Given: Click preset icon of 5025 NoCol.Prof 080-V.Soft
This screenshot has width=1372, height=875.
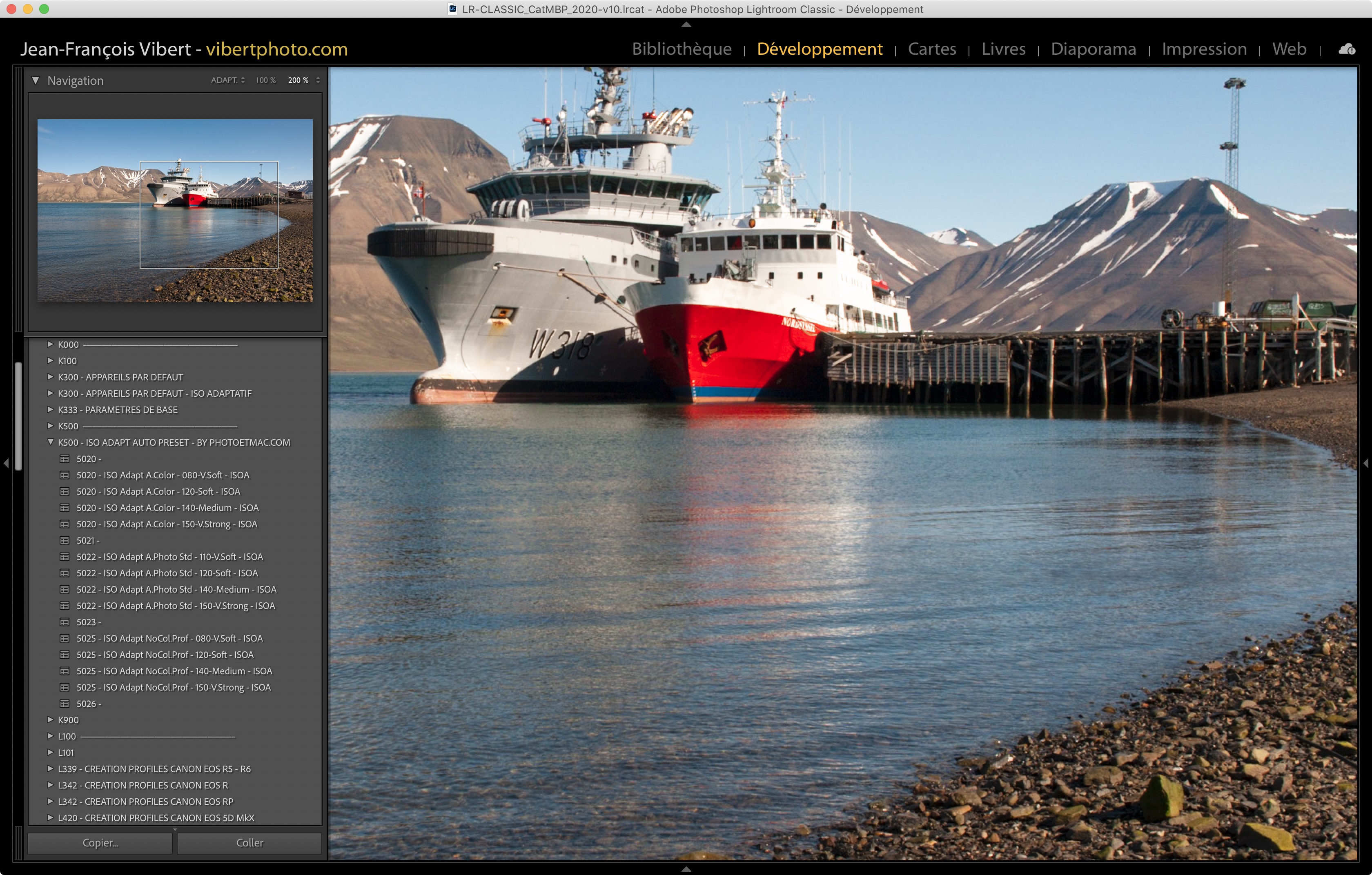Looking at the screenshot, I should 65,639.
